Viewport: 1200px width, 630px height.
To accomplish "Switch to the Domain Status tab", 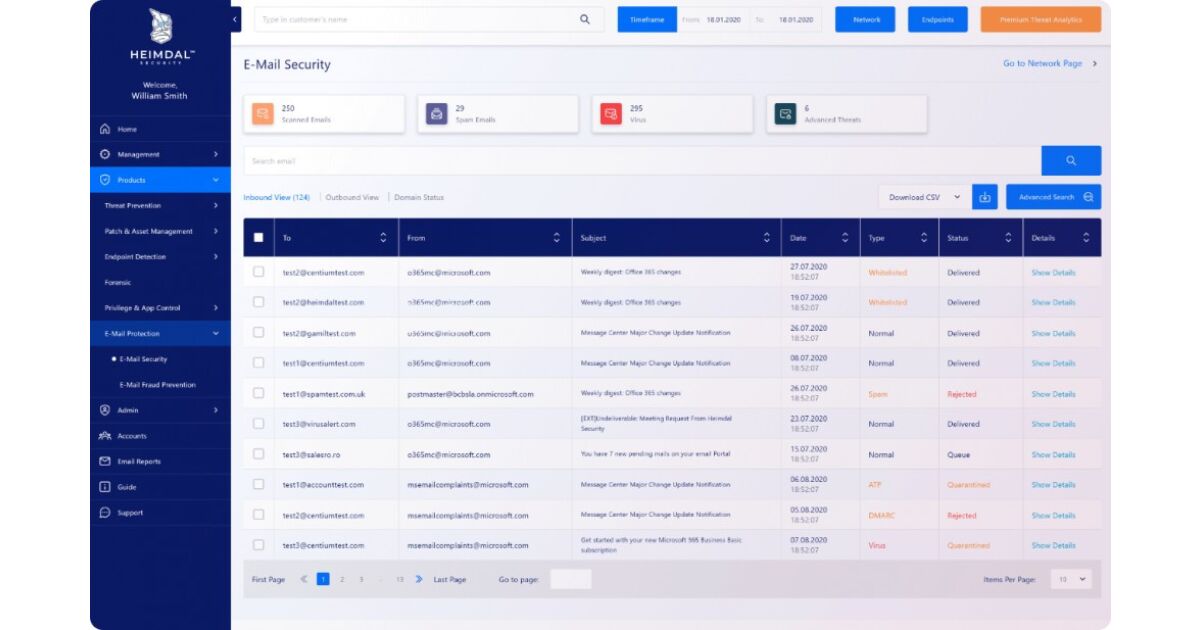I will point(419,198).
